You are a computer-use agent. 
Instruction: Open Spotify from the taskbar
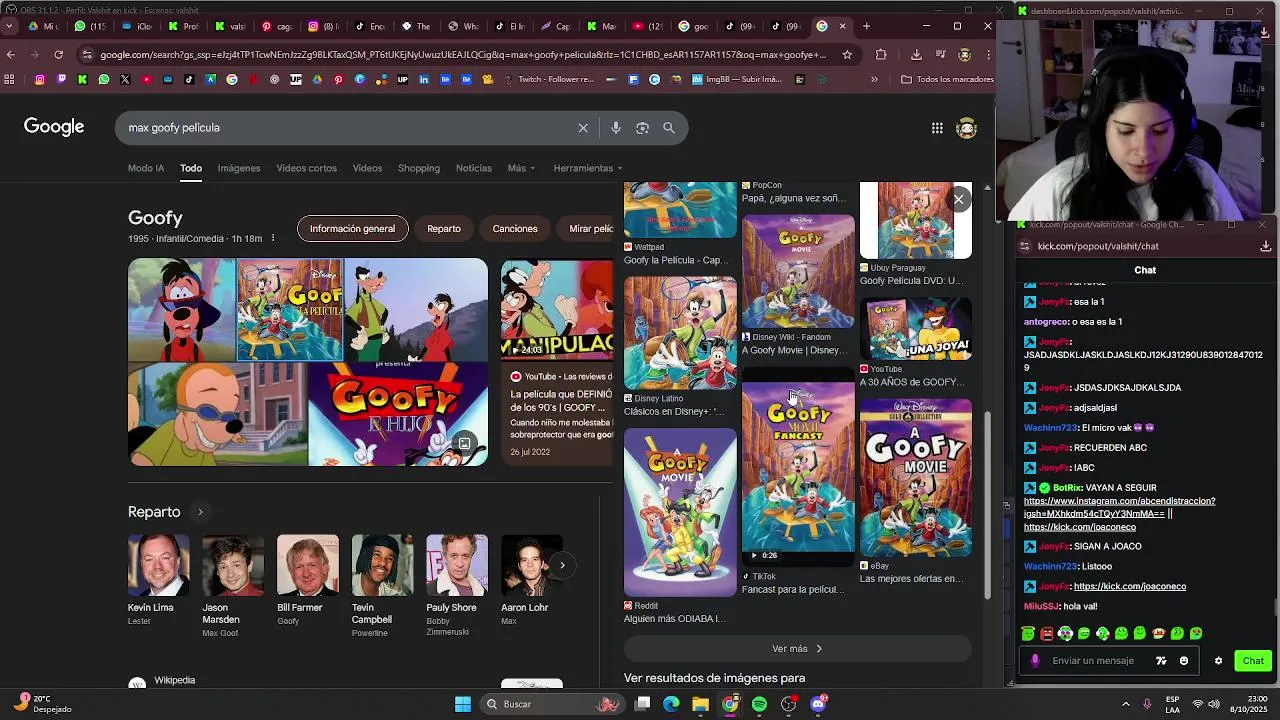pyautogui.click(x=759, y=704)
